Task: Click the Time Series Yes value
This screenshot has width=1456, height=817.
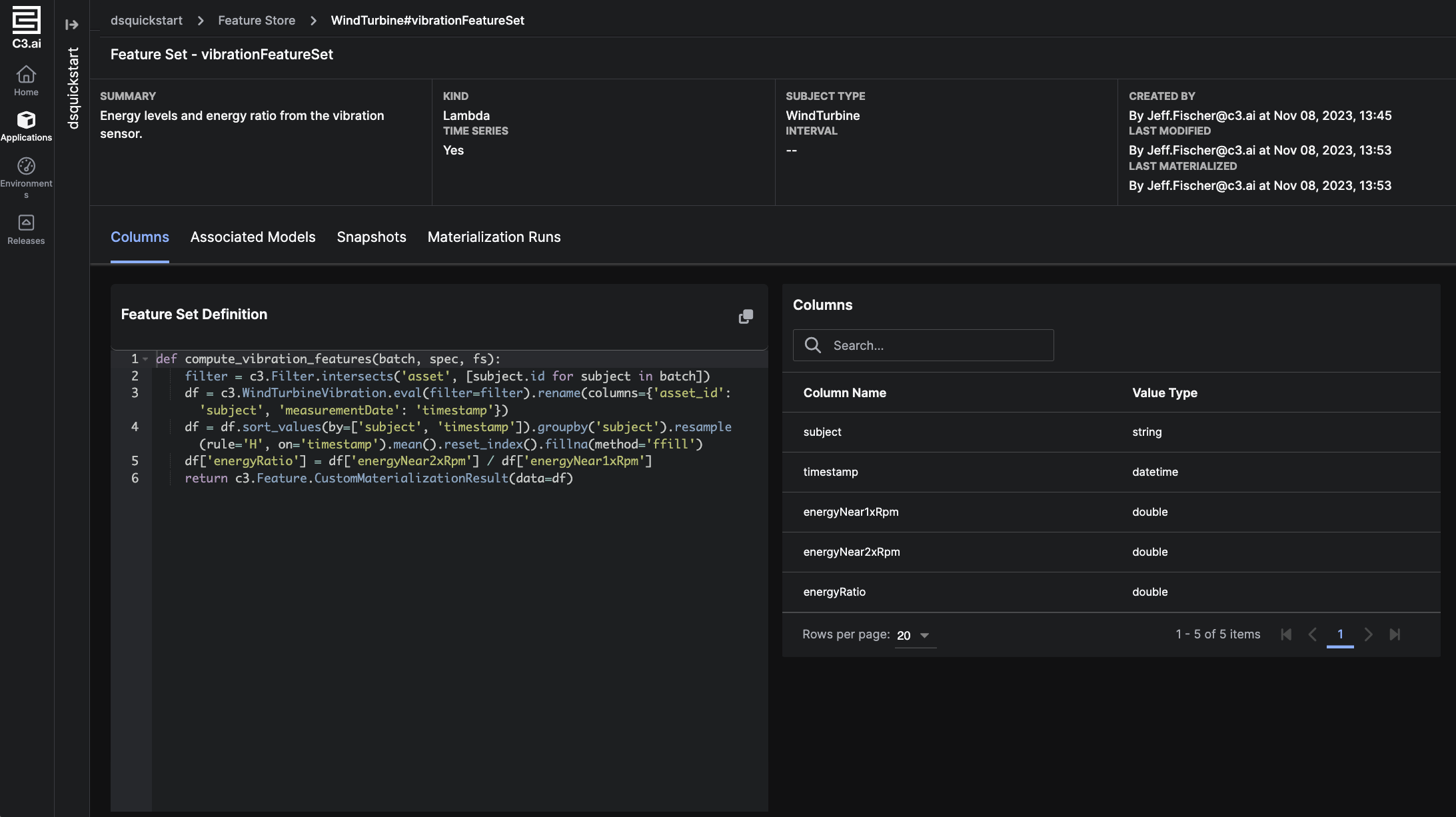Action: (453, 151)
